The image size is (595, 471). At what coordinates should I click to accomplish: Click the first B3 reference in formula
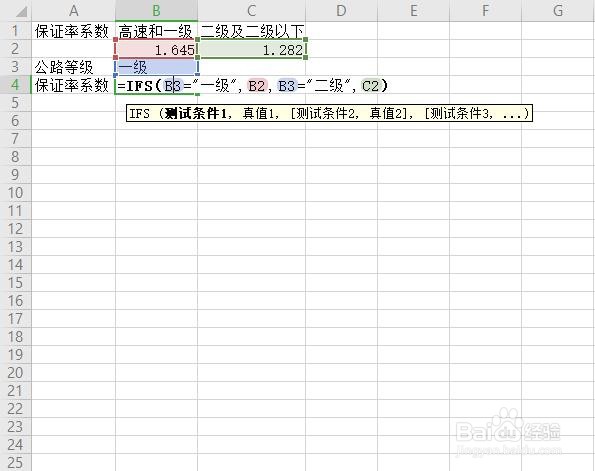point(173,86)
